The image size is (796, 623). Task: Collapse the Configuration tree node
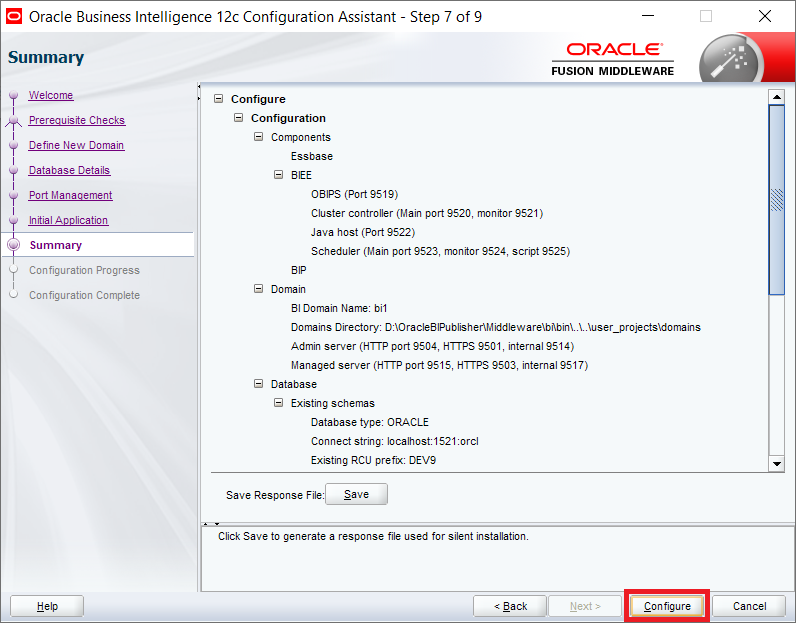(239, 118)
